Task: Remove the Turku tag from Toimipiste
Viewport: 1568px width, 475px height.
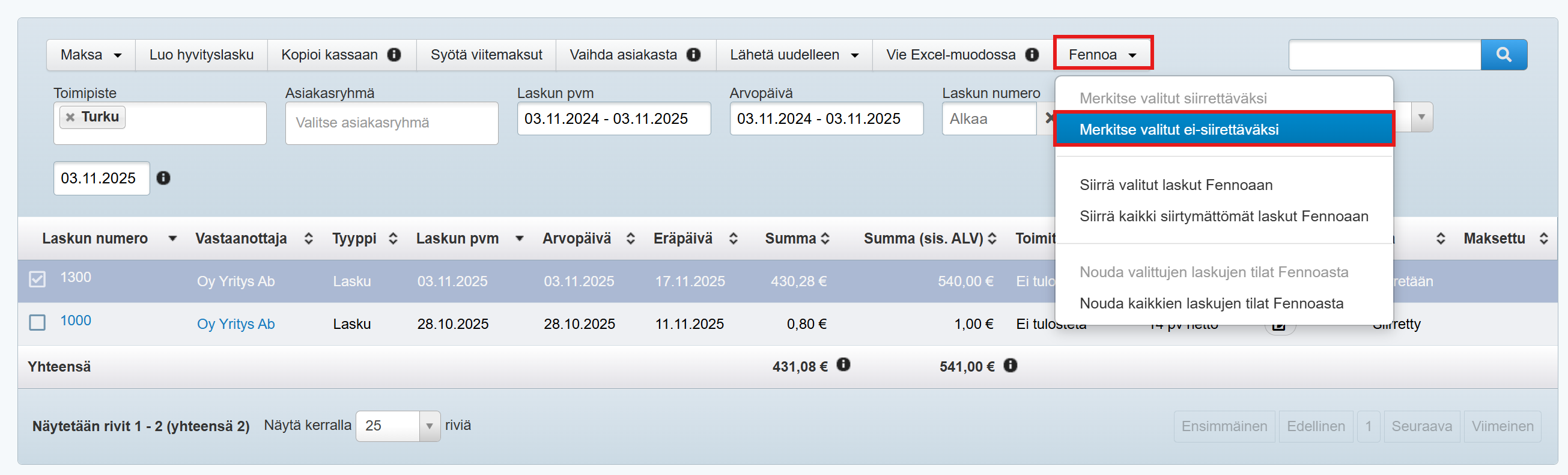Action: pos(71,117)
